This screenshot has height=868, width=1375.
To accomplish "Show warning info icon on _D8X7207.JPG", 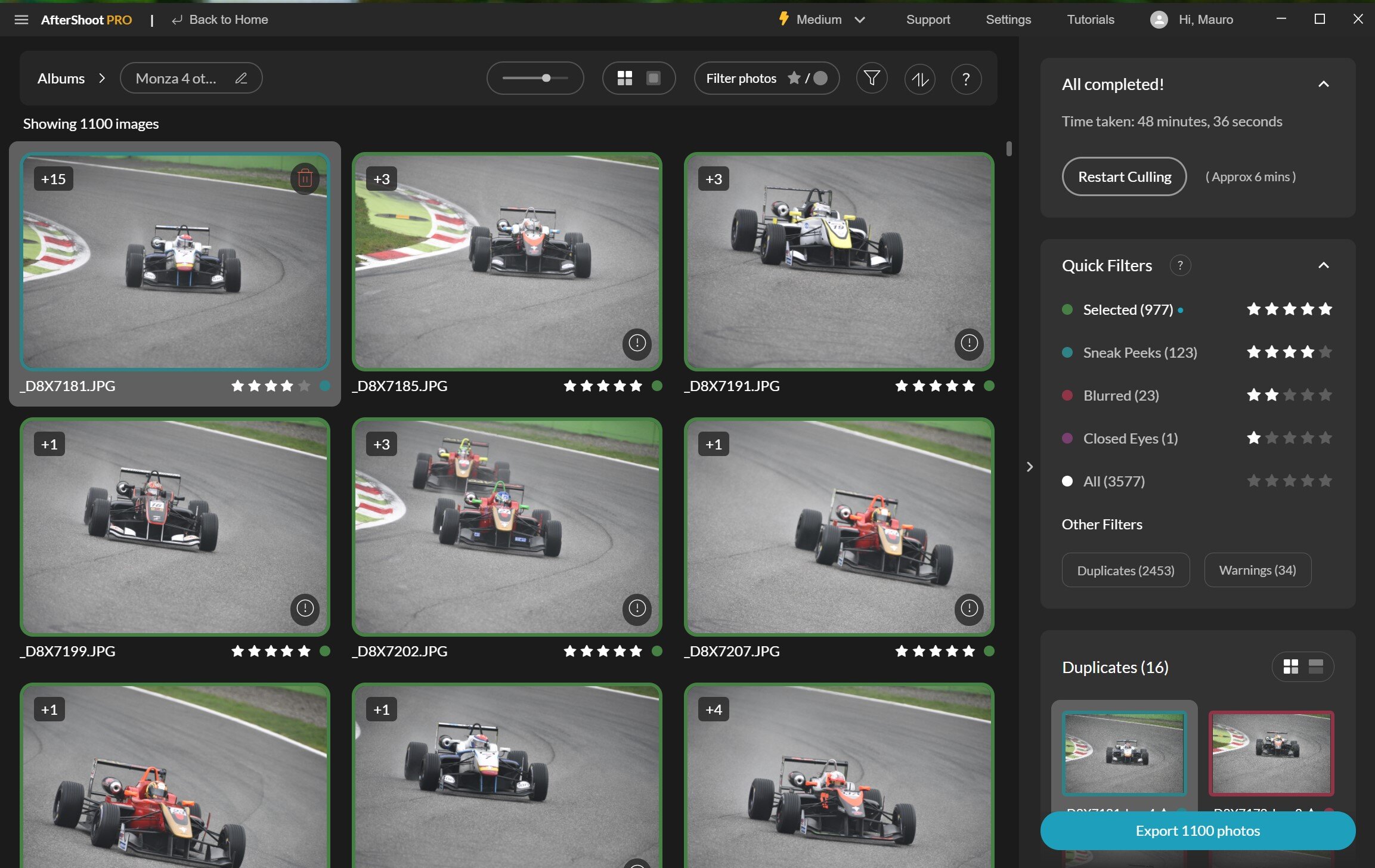I will [x=969, y=608].
